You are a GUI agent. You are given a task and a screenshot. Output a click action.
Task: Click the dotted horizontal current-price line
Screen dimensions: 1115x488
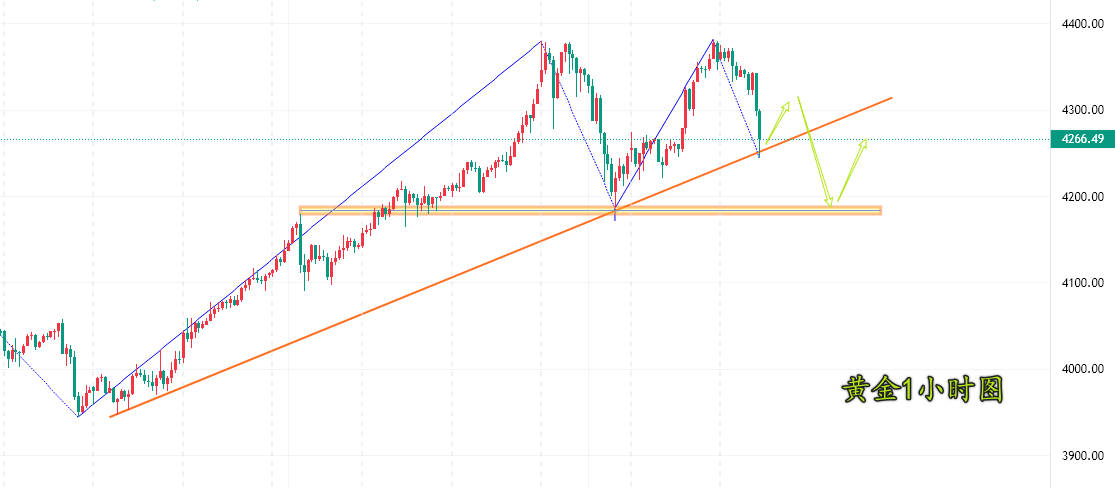point(400,139)
